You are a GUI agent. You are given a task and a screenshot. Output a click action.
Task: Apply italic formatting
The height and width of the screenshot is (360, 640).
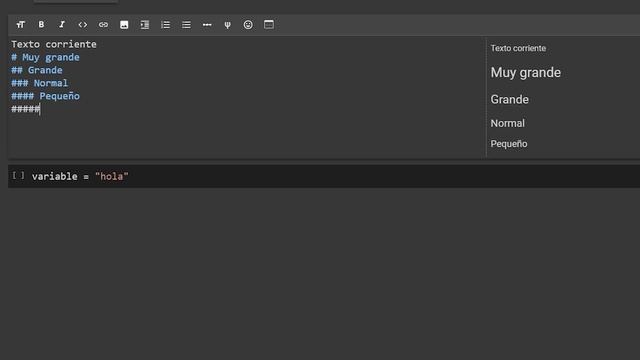click(x=62, y=25)
